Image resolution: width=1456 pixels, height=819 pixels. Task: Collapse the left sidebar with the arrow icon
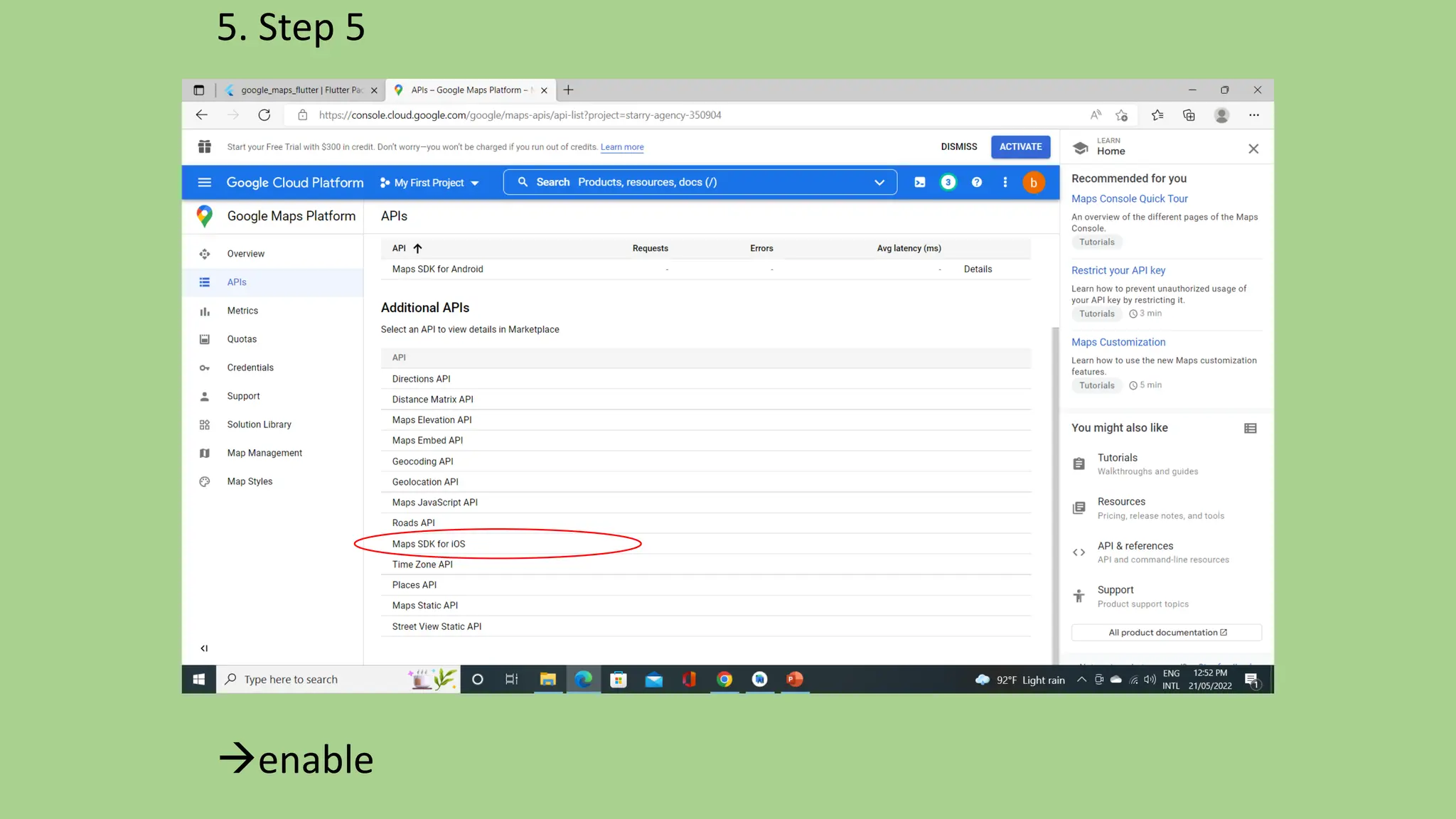(204, 648)
